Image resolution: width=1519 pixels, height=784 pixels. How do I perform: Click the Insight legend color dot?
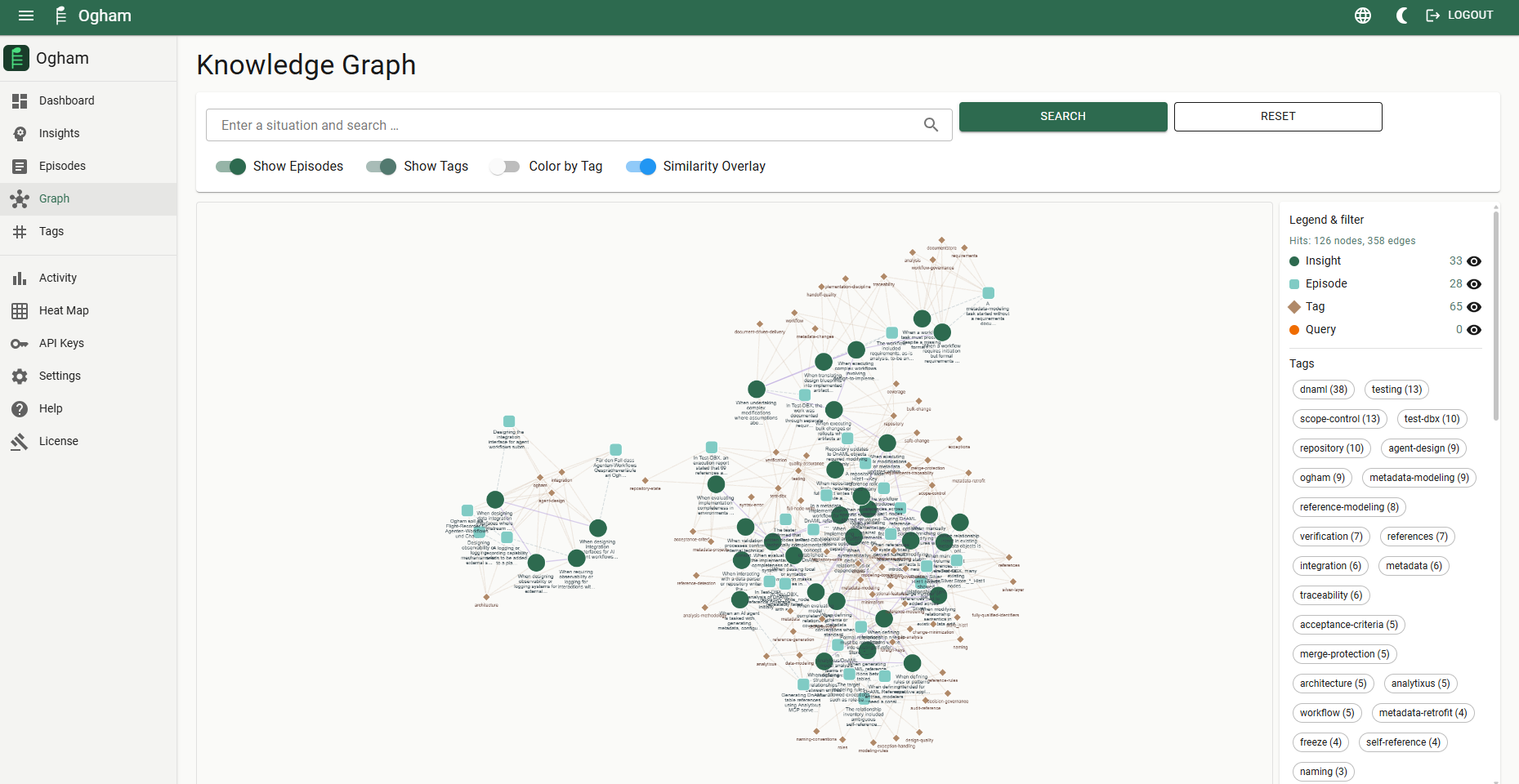coord(1294,261)
